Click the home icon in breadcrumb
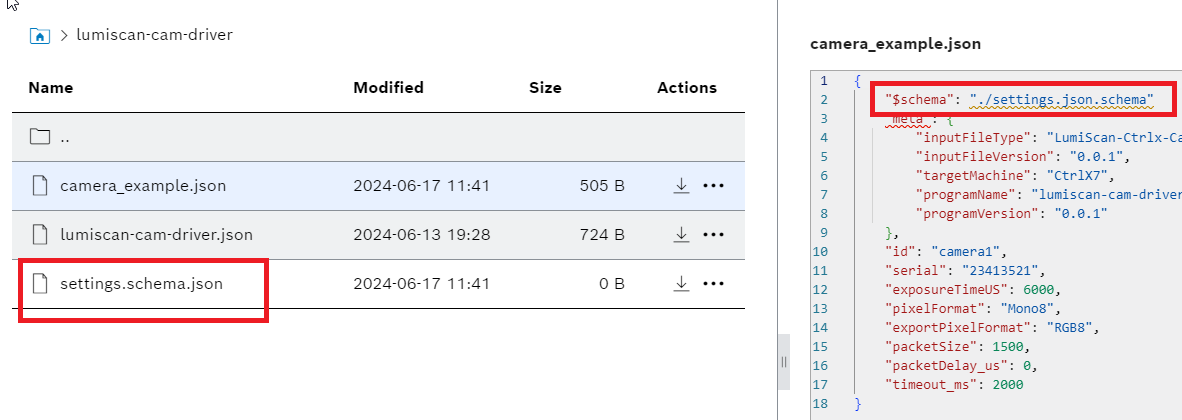The image size is (1182, 420). click(x=40, y=36)
